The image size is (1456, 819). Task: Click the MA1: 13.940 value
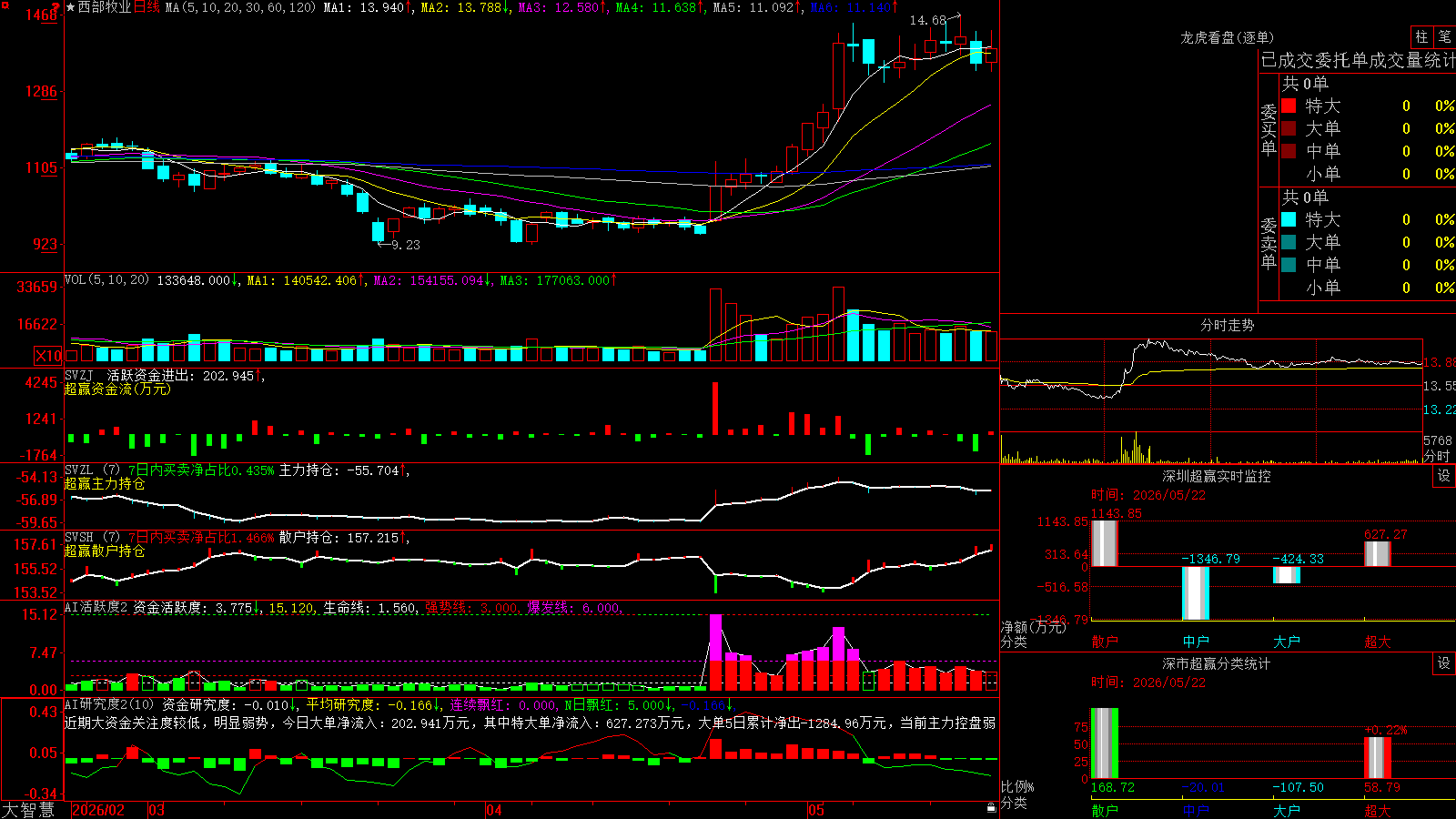click(x=364, y=7)
